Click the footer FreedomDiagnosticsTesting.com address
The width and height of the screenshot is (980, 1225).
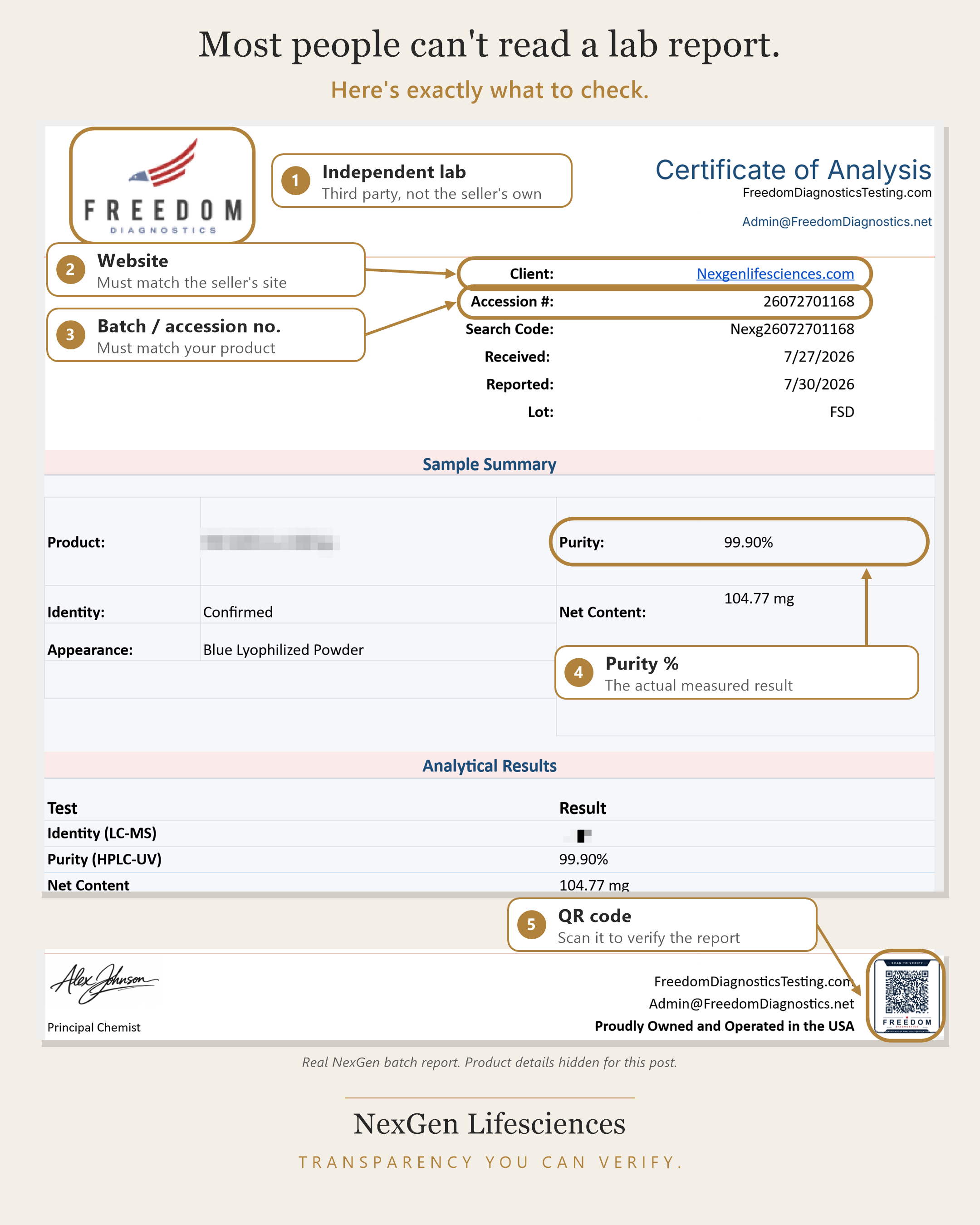753,981
